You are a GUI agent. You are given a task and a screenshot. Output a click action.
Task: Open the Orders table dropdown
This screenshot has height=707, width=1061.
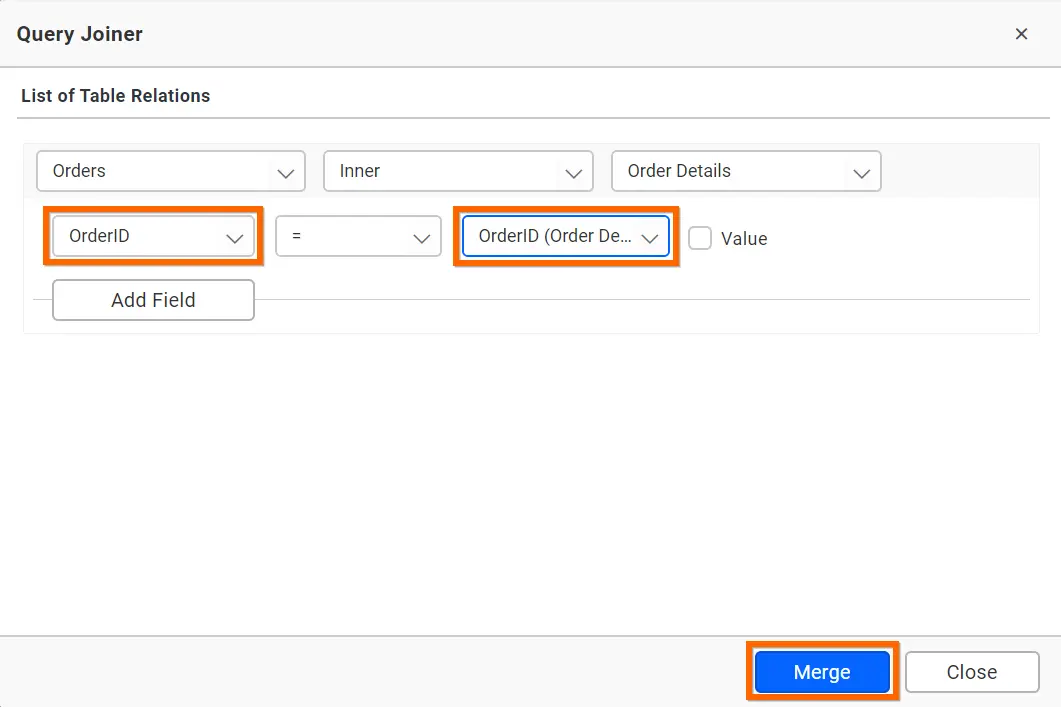coord(170,171)
